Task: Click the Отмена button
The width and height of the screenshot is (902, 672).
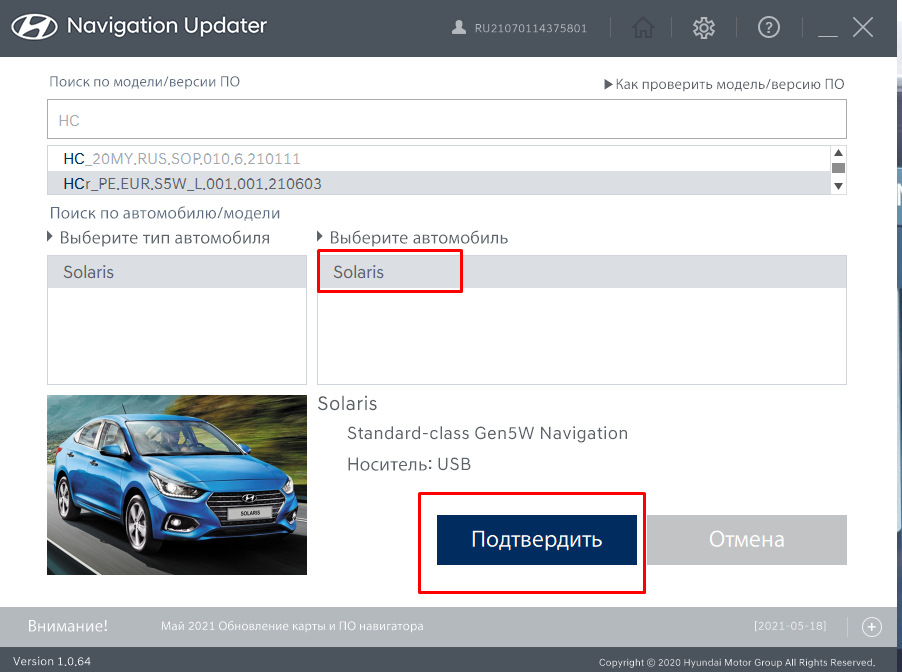Action: (747, 540)
